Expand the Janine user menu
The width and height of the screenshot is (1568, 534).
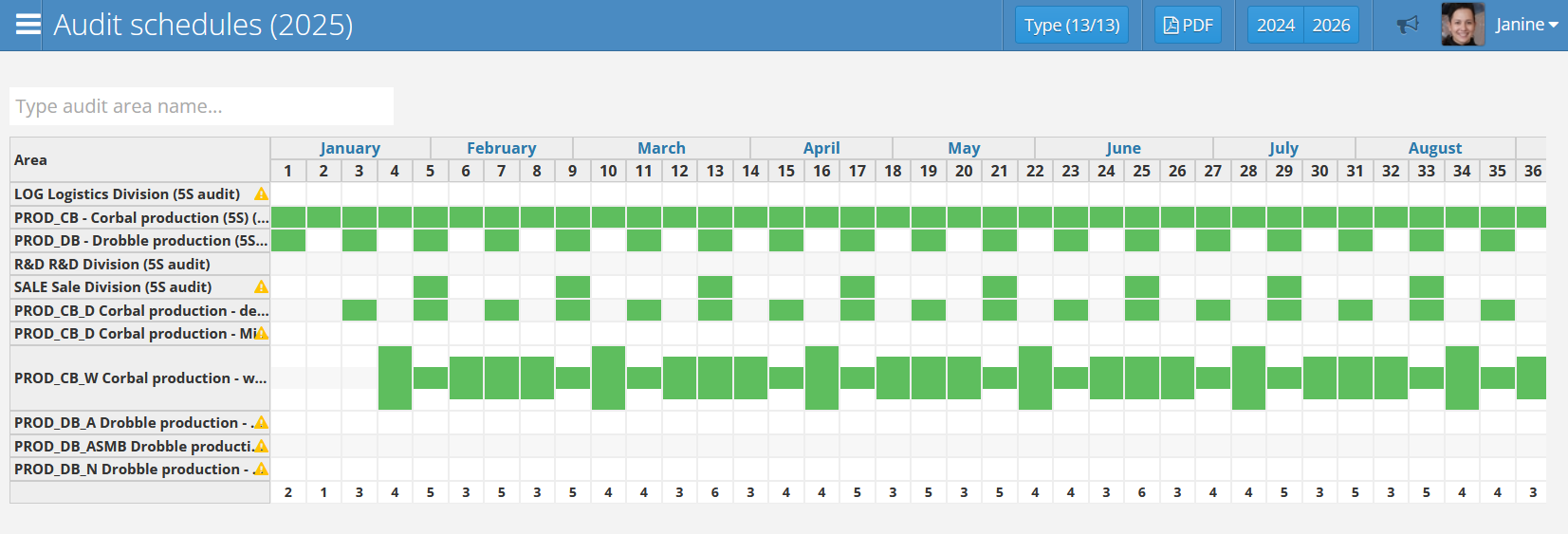(x=1526, y=25)
